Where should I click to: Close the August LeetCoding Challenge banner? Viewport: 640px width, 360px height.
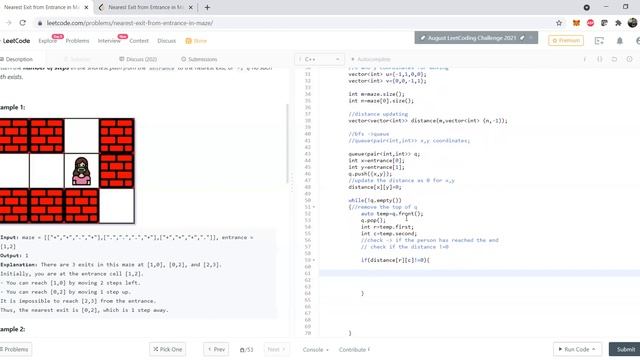point(530,38)
